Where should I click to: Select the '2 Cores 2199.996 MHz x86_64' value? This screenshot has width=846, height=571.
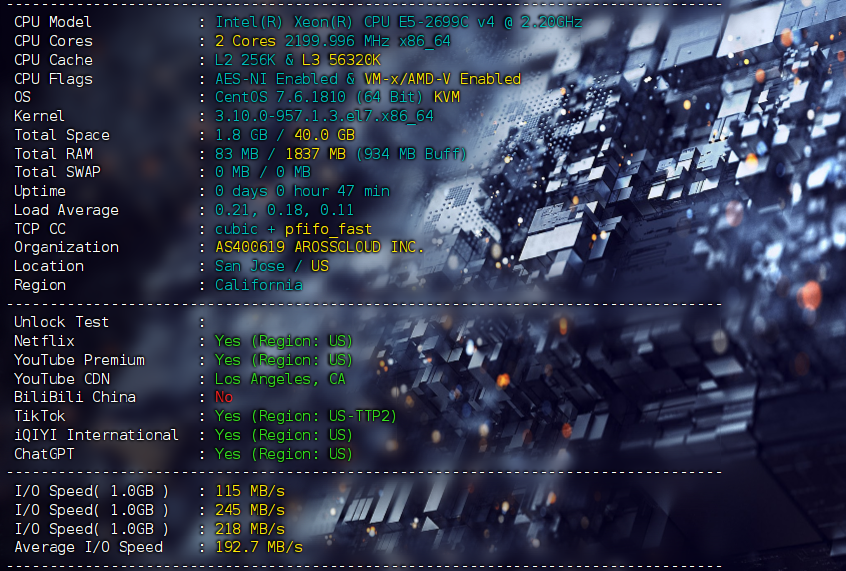coord(333,41)
